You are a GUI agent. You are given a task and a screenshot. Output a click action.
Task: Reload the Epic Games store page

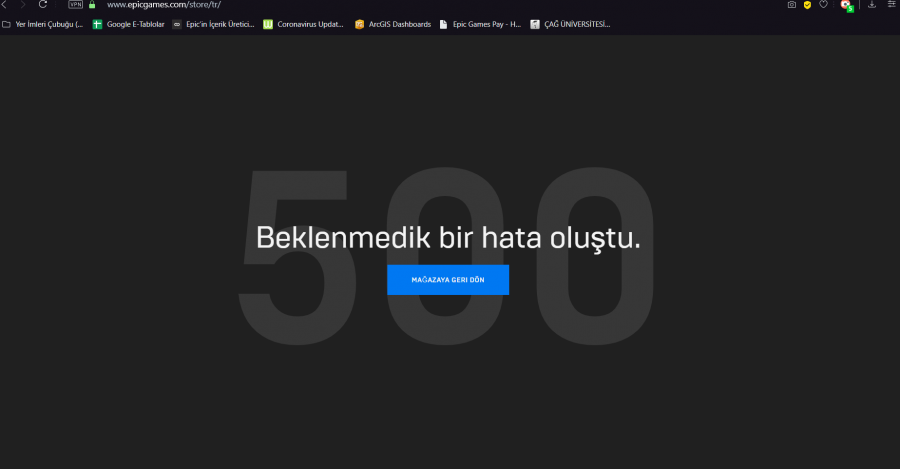(x=42, y=5)
